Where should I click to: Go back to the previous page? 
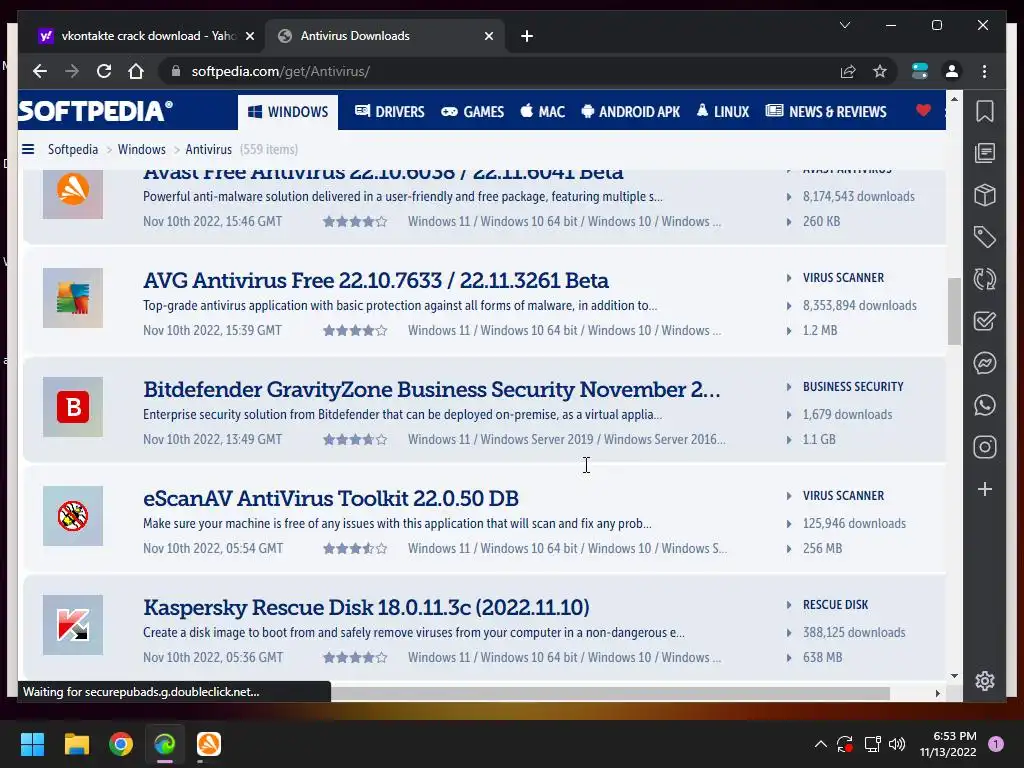point(40,71)
